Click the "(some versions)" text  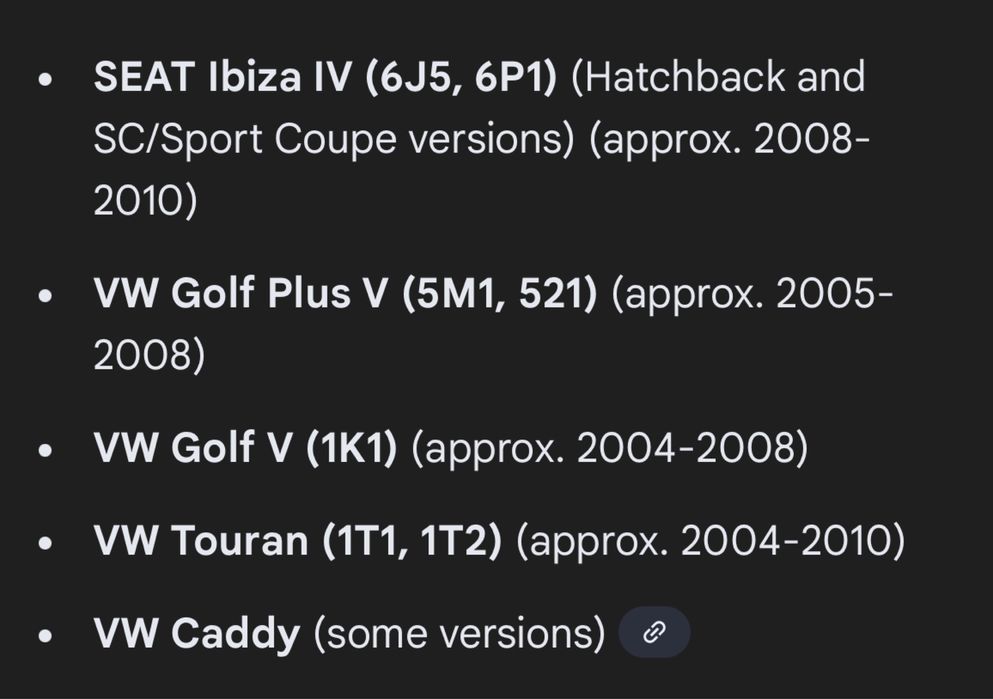(459, 634)
